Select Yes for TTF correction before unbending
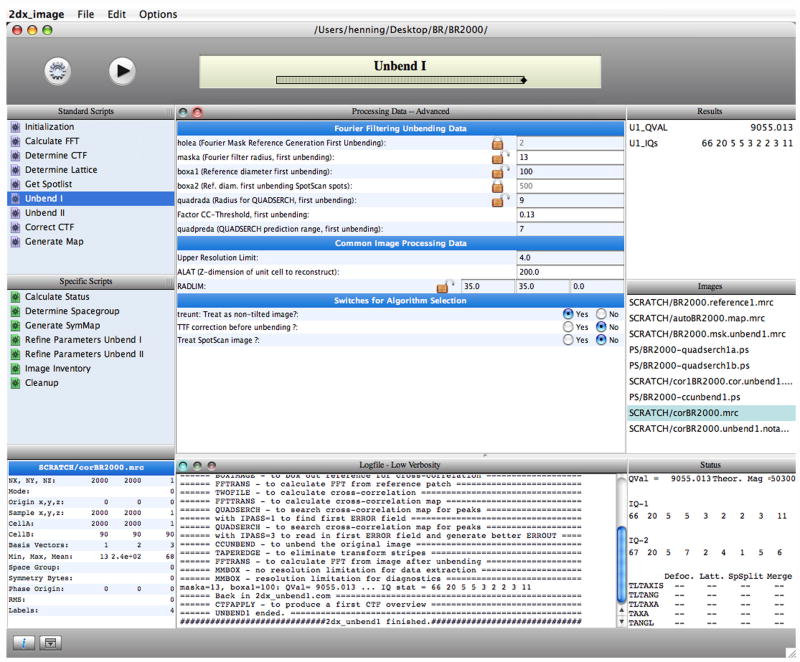This screenshot has width=800, height=662. [x=568, y=326]
